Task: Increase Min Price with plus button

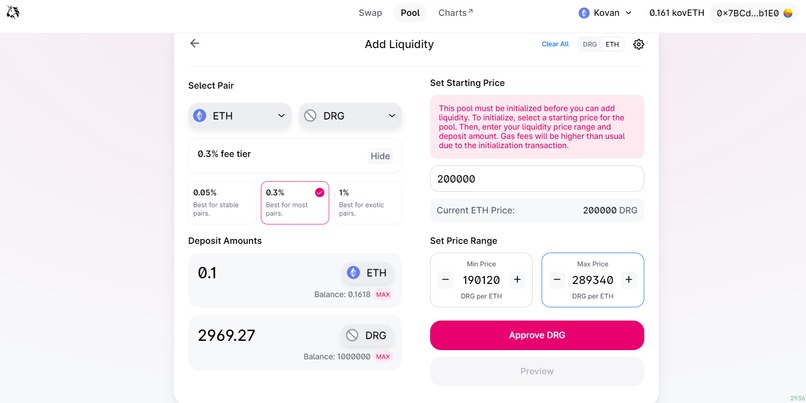Action: point(517,280)
